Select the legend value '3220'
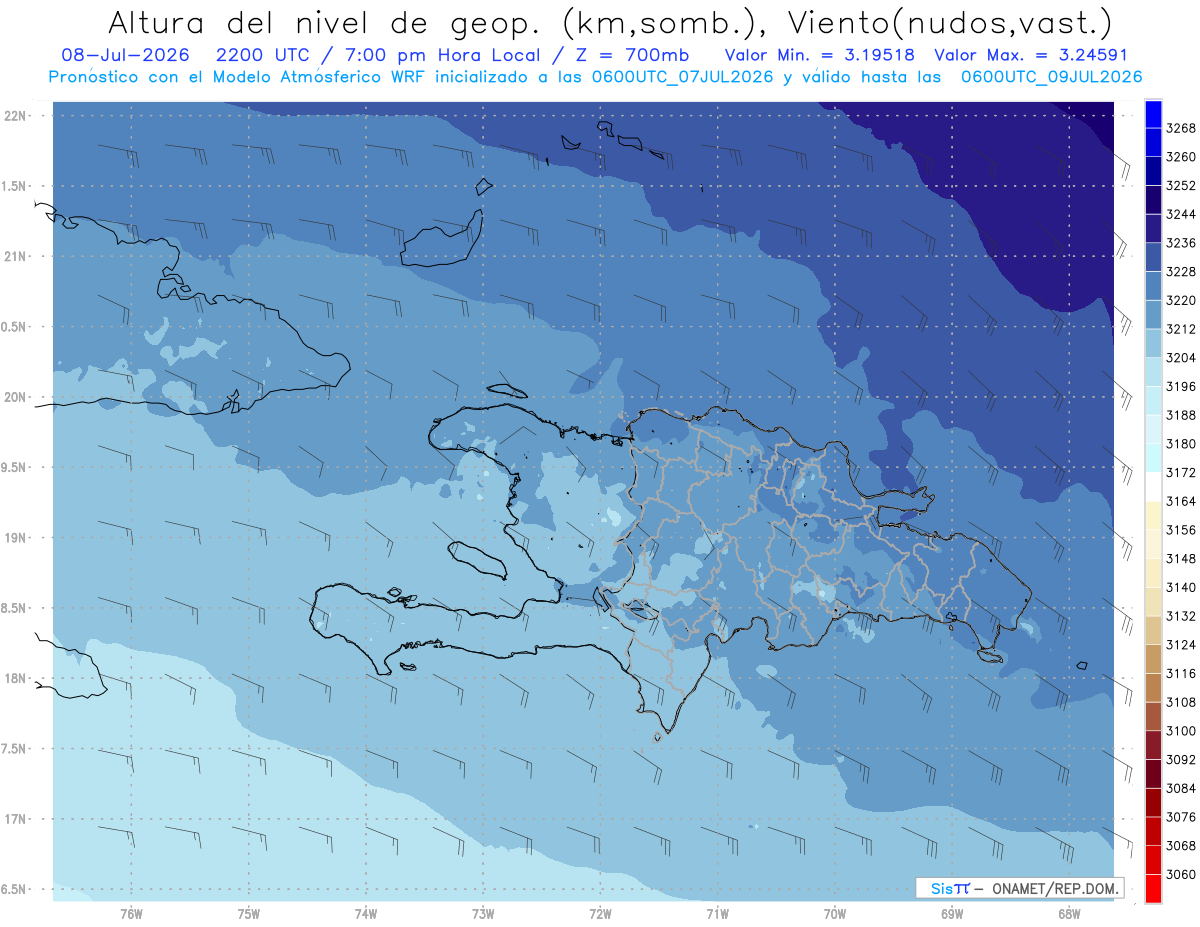Screen dimensions: 1200x927 click(x=1181, y=301)
